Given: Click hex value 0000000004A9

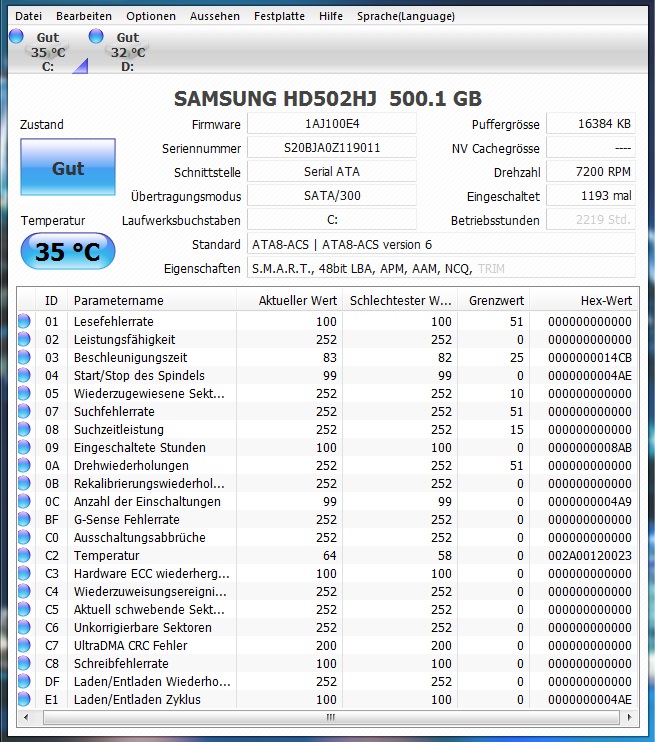Looking at the screenshot, I should (x=590, y=501).
